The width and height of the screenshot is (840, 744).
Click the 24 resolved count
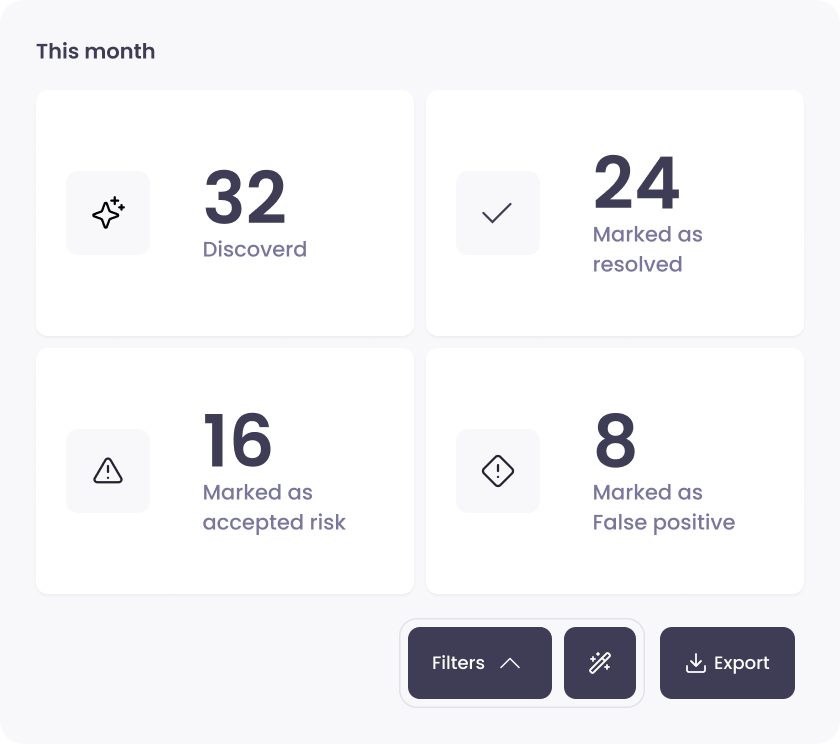click(636, 183)
